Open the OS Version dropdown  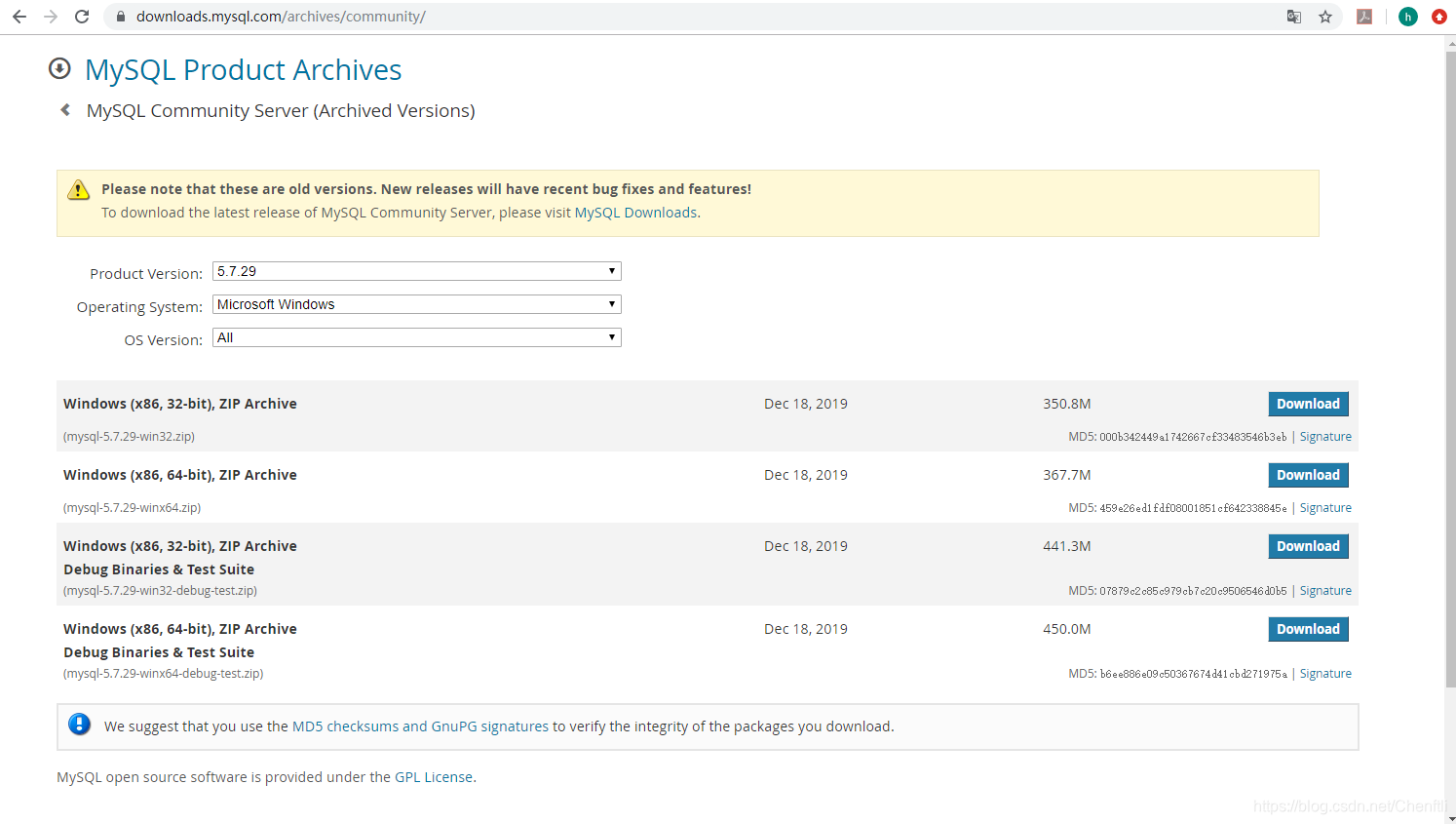click(416, 337)
